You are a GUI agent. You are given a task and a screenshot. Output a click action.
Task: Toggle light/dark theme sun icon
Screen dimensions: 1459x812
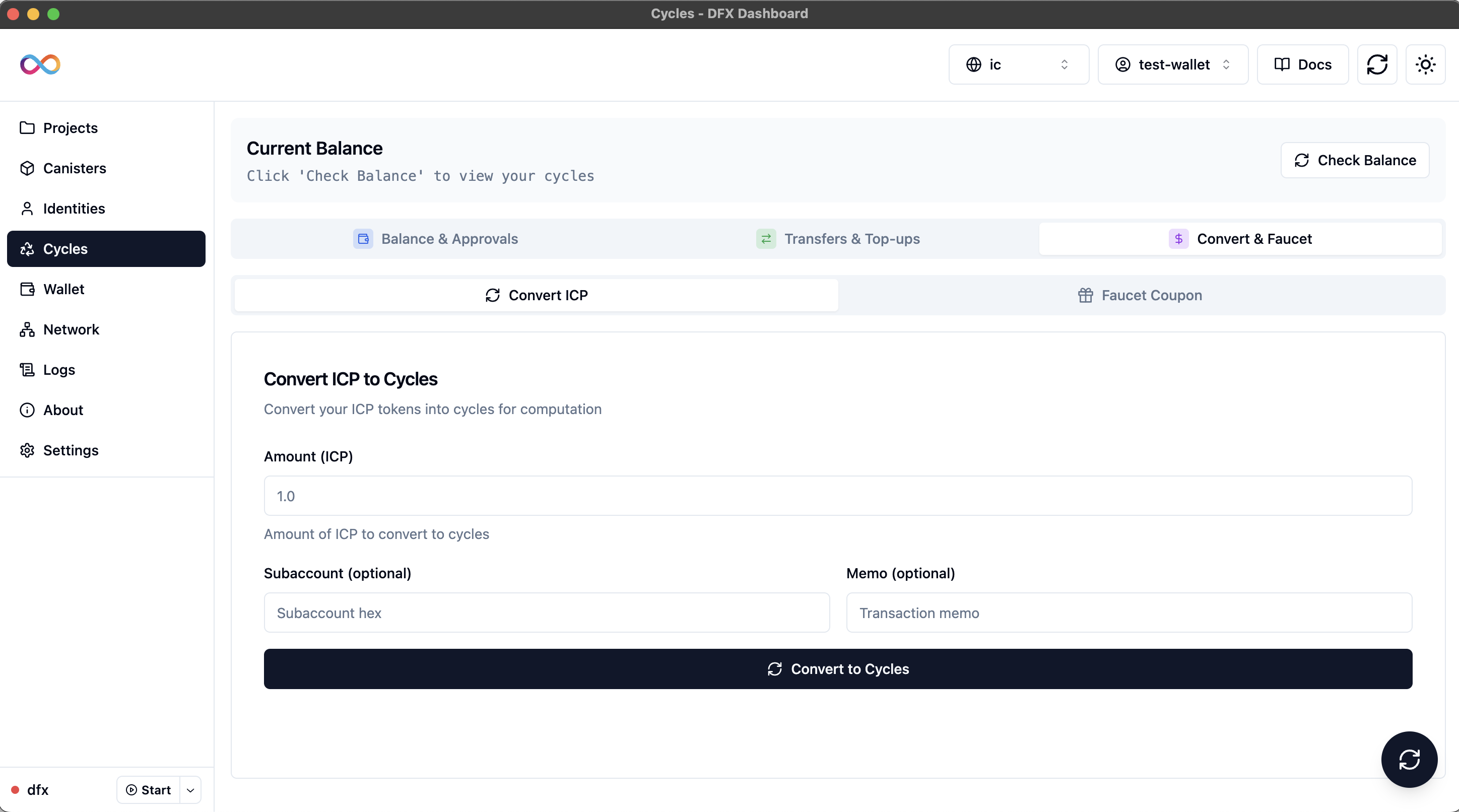(1425, 64)
